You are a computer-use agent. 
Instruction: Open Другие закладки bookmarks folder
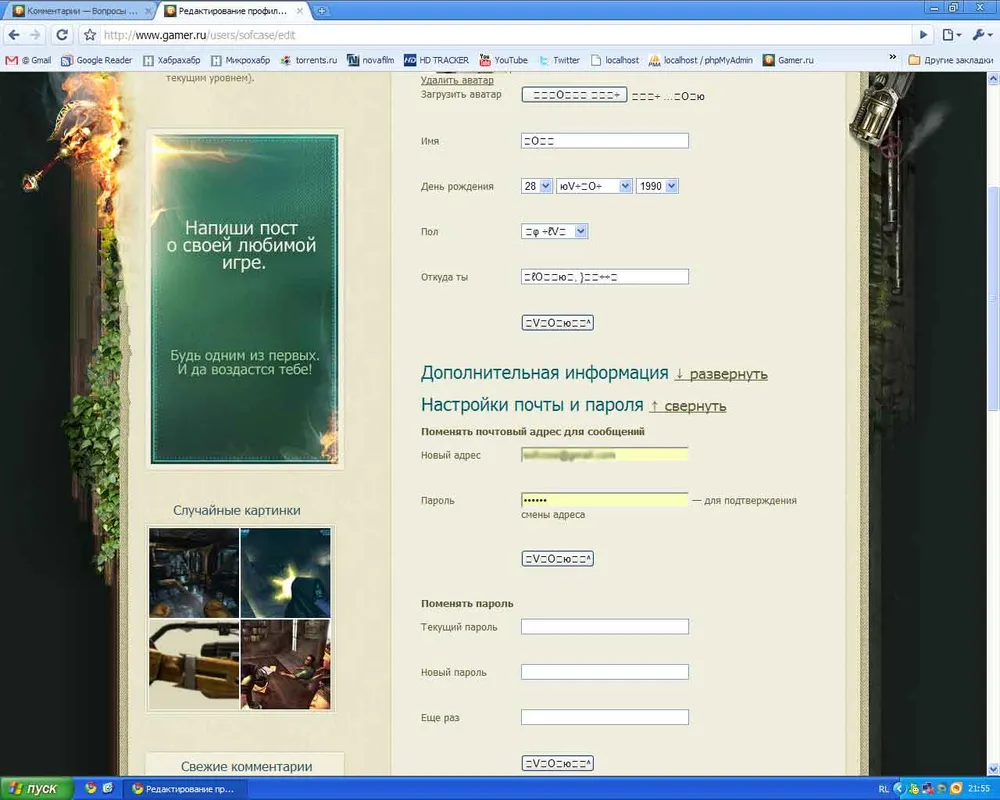(x=948, y=60)
